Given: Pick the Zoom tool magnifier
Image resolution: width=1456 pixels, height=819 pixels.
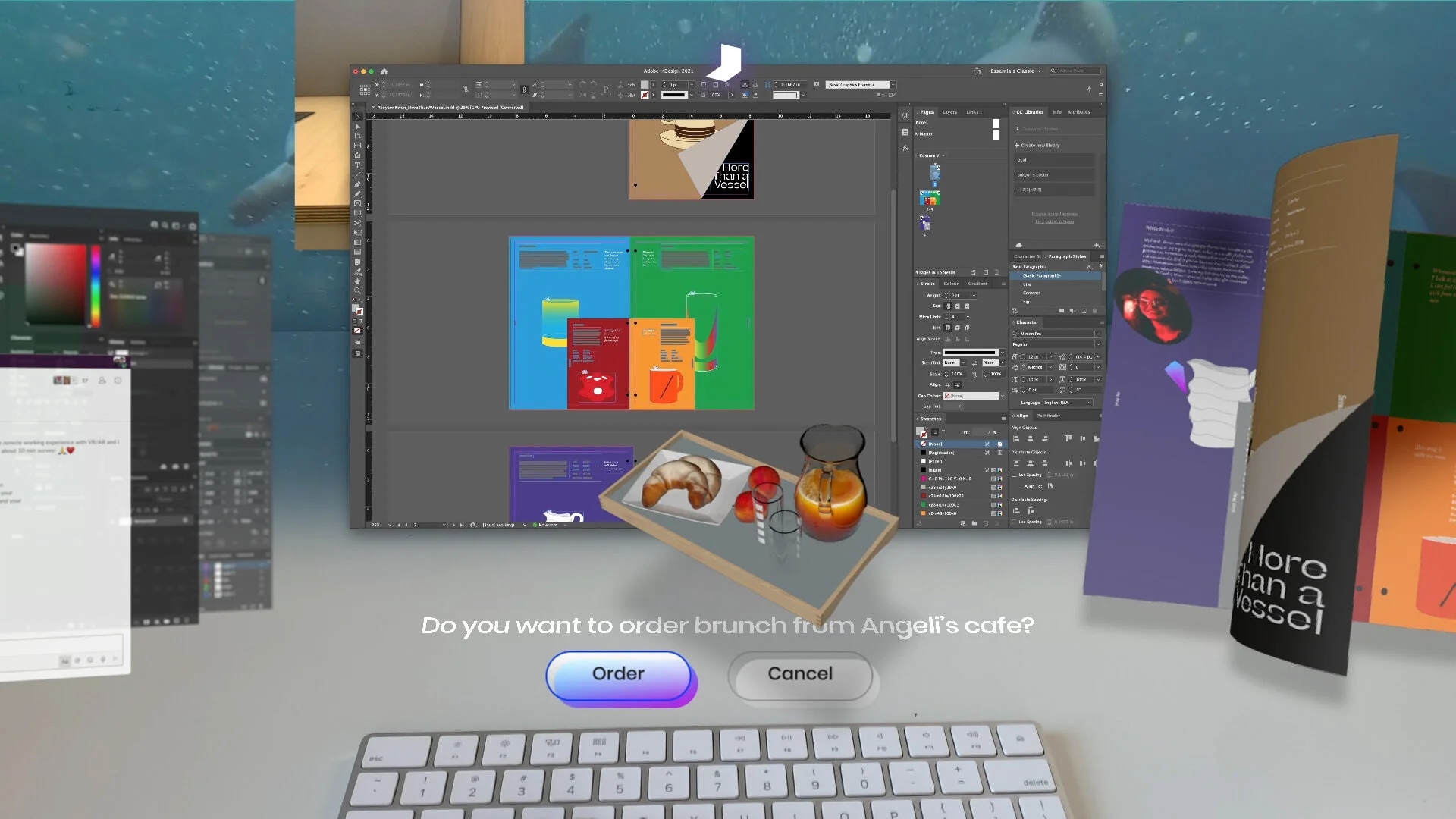Looking at the screenshot, I should click(357, 290).
